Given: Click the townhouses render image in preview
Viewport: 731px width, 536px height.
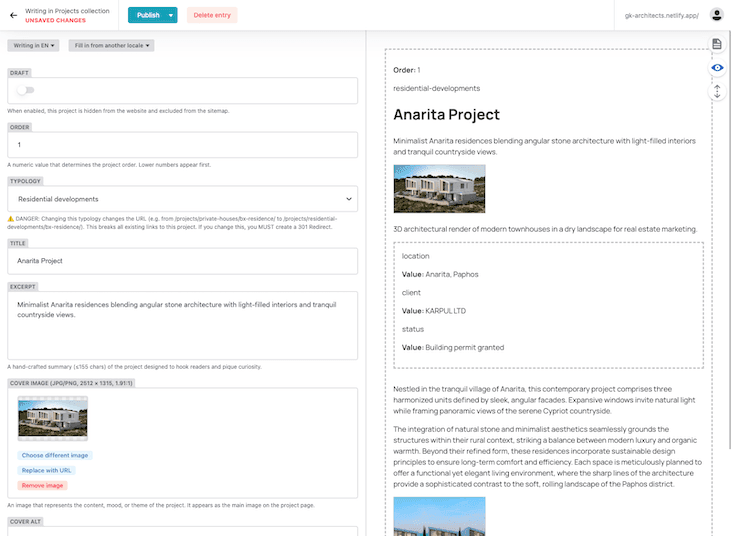Looking at the screenshot, I should [439, 189].
